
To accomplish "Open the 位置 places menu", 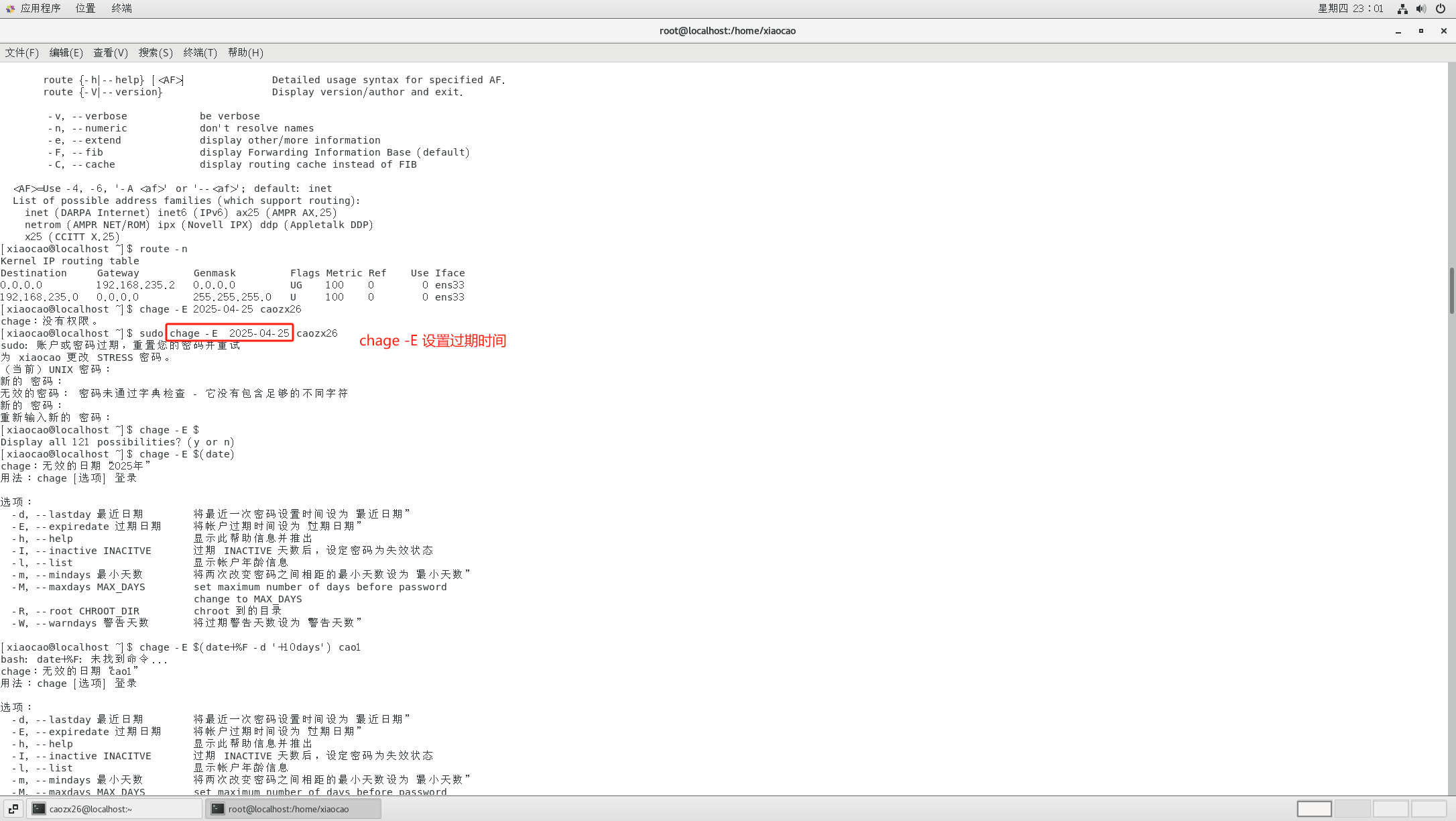I will tap(85, 8).
